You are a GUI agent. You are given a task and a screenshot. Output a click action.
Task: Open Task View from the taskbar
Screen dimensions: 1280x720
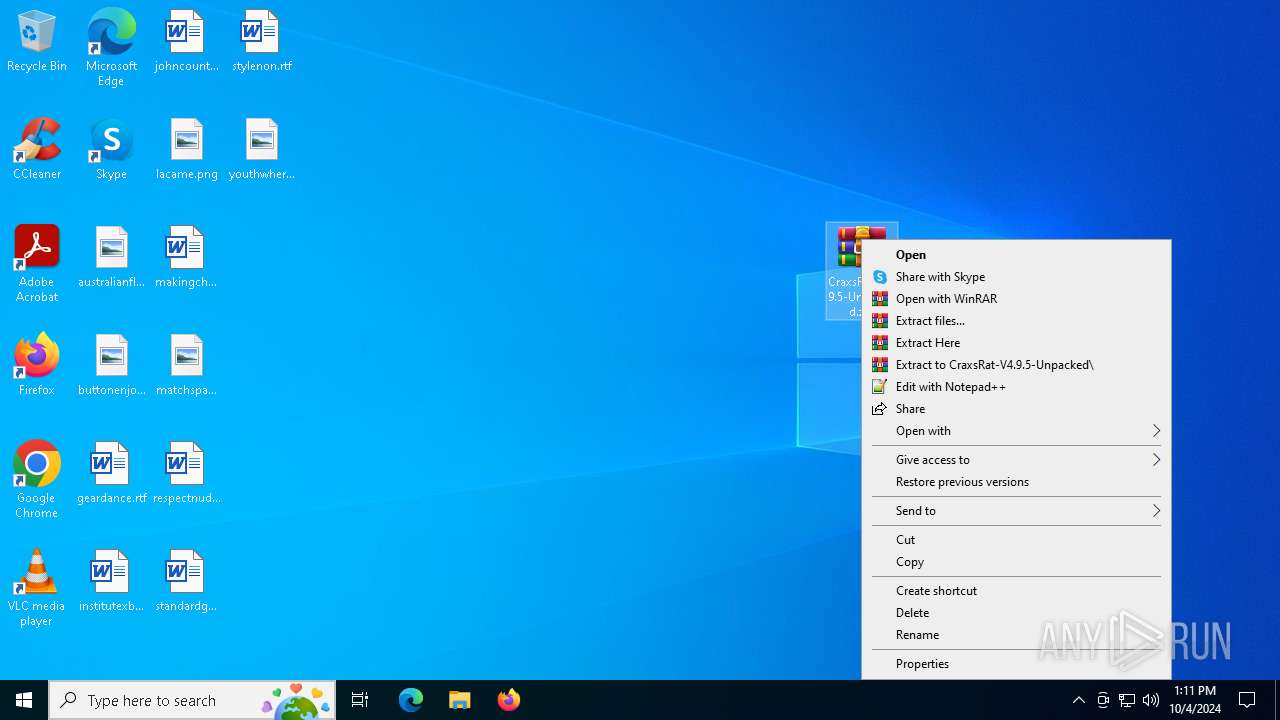coord(360,700)
